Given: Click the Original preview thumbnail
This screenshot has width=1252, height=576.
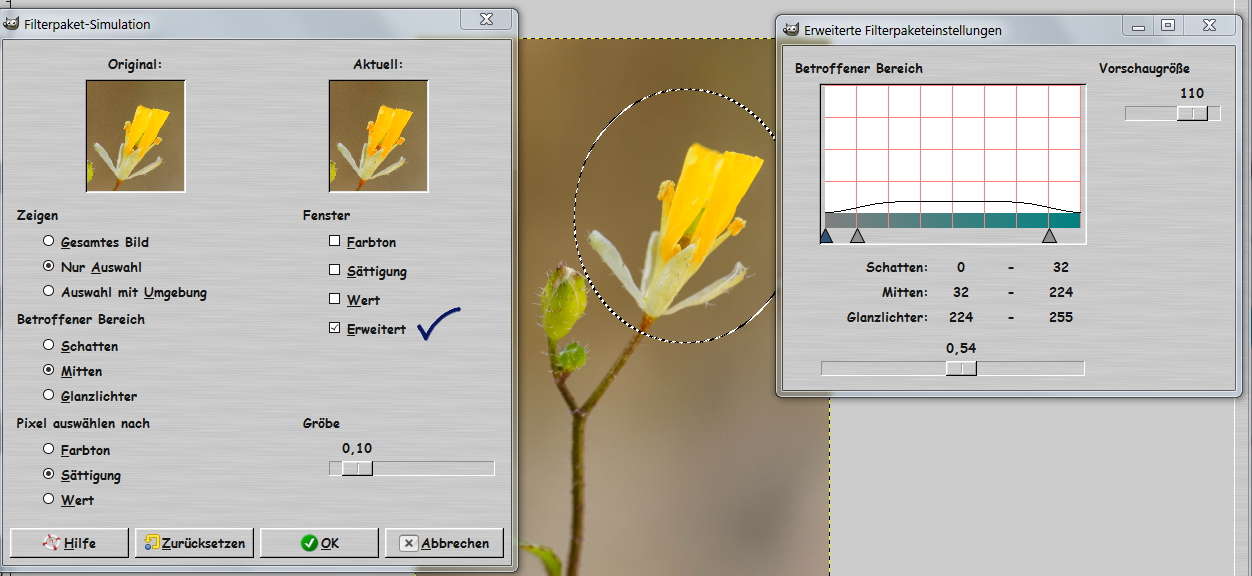Looking at the screenshot, I should [x=135, y=136].
